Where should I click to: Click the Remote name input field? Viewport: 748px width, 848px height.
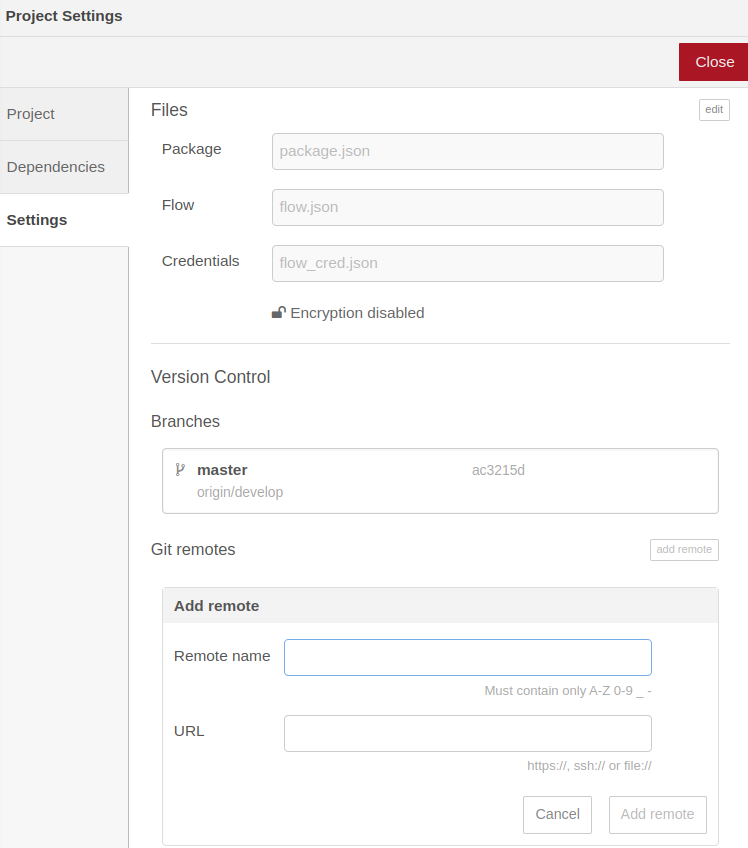(x=467, y=657)
